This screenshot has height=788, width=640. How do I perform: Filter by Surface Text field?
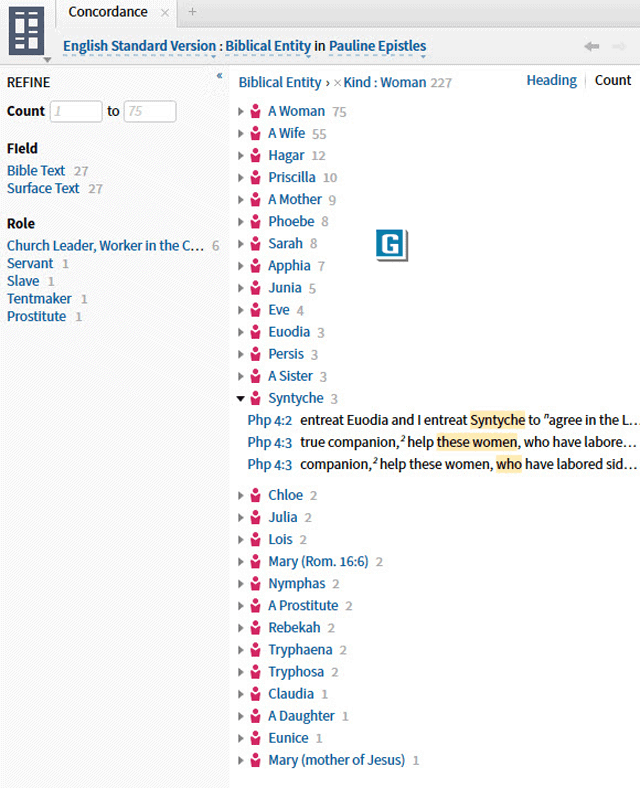coord(43,188)
